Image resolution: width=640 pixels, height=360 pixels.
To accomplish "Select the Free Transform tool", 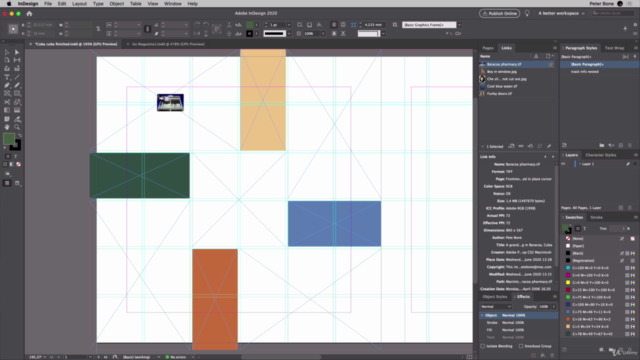I will coord(17,102).
